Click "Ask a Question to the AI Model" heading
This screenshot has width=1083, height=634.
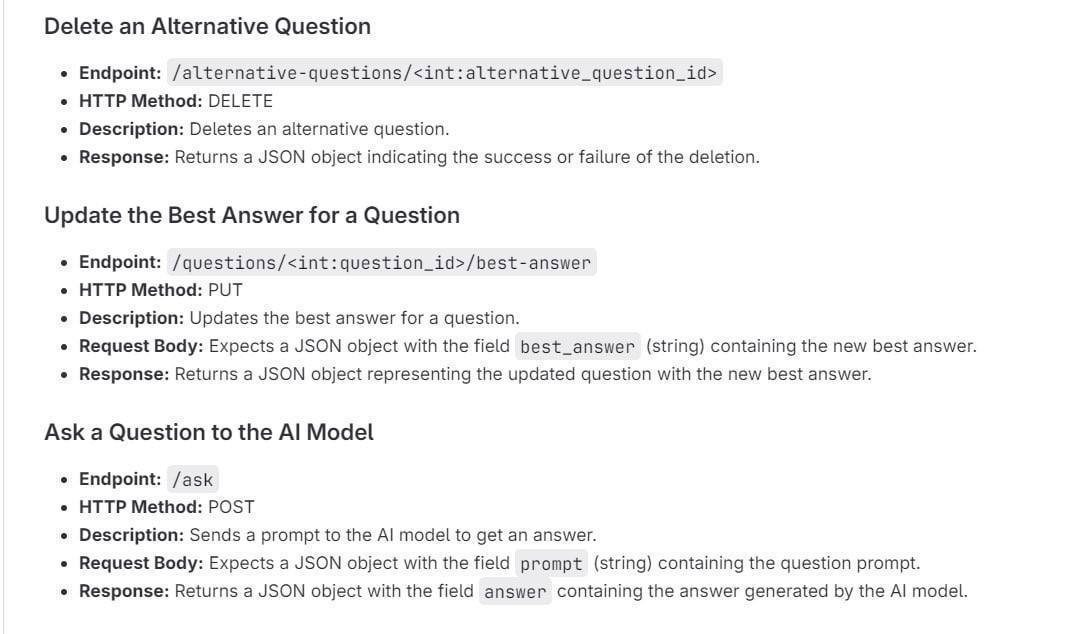tap(209, 433)
